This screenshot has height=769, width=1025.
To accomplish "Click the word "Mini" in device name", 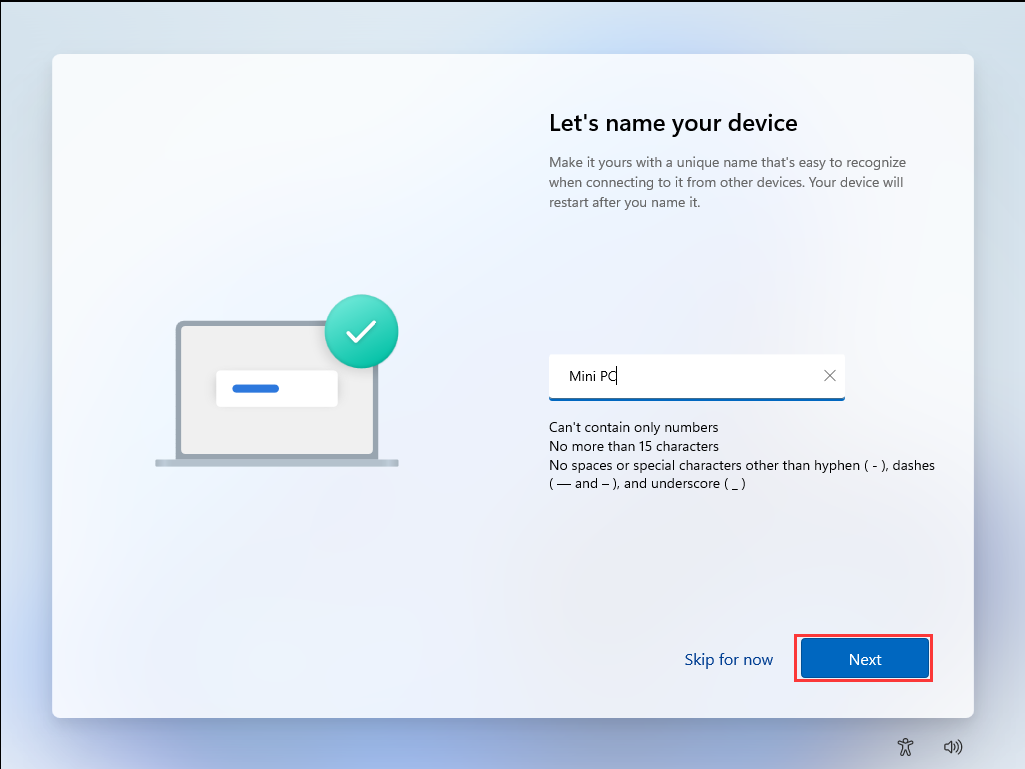I will (581, 376).
